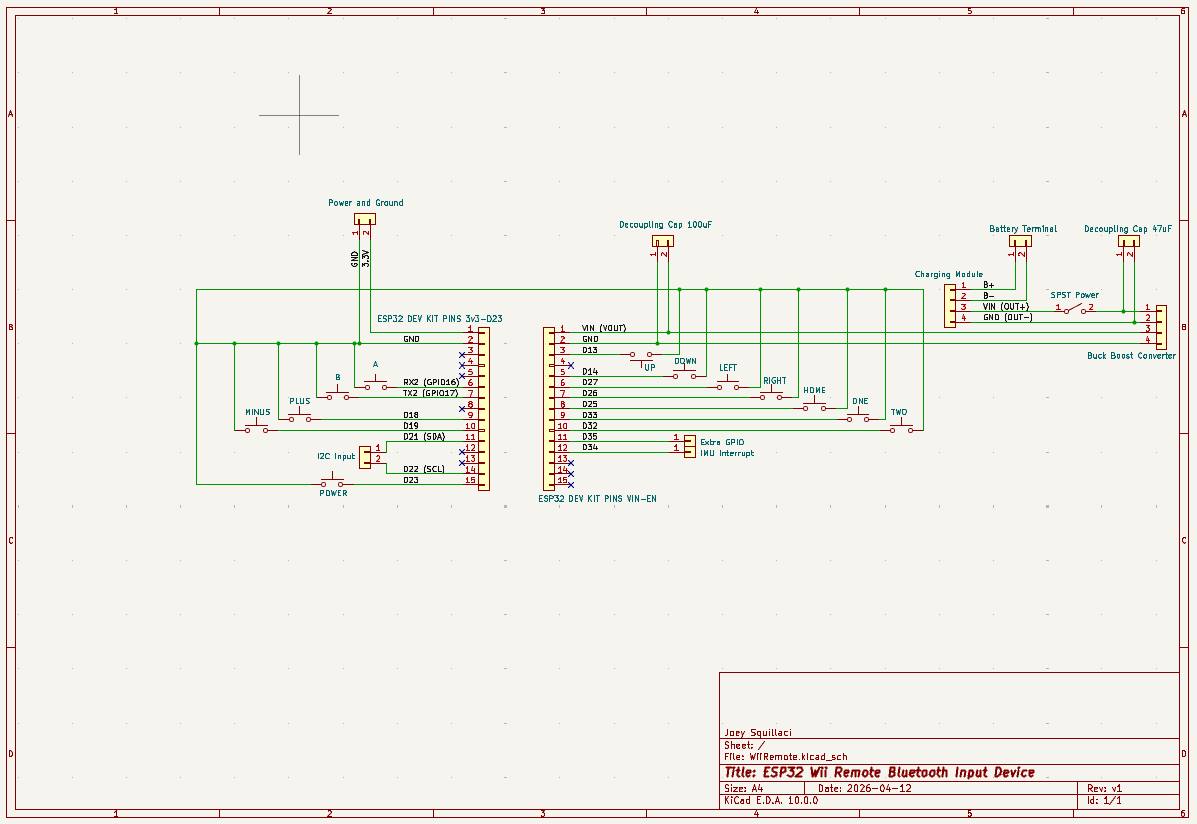1197x824 pixels.
Task: Click the 'VIN (VOUT)' net label
Action: click(x=604, y=328)
